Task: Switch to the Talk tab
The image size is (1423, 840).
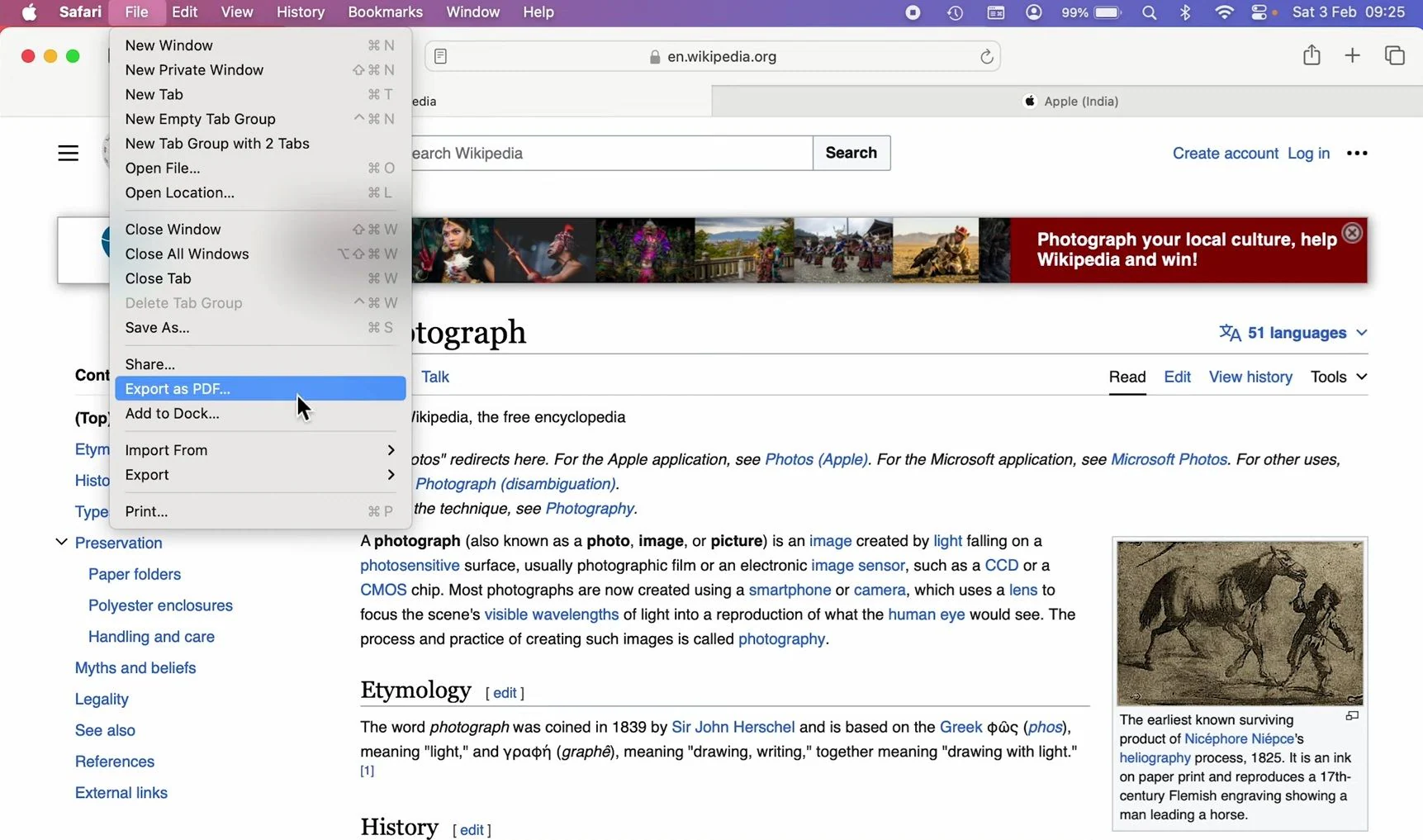Action: (435, 377)
